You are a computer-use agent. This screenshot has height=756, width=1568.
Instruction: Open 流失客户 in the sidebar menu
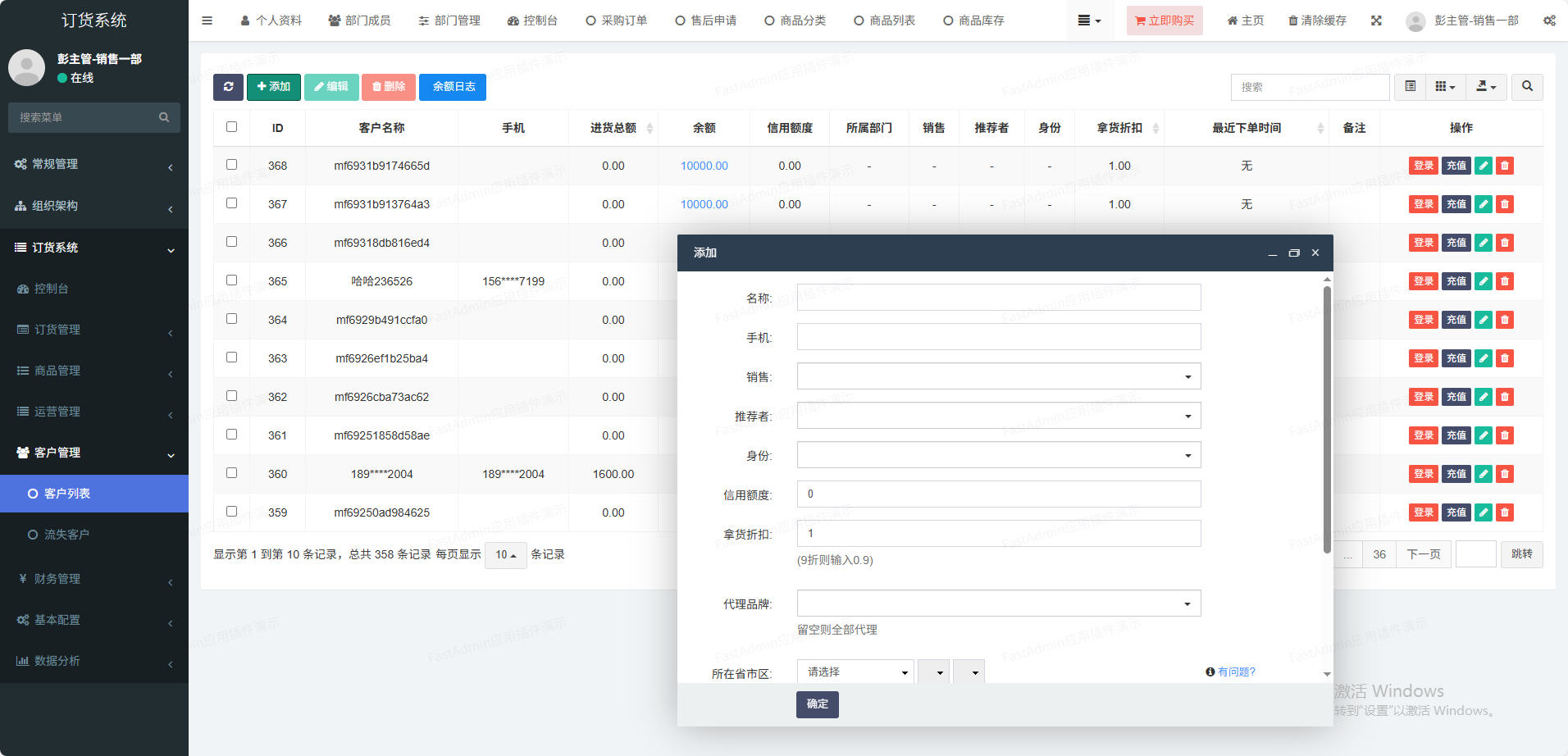click(66, 535)
